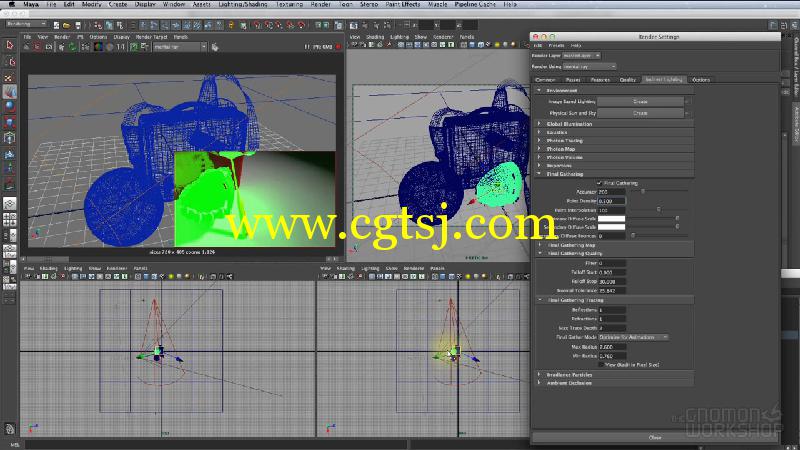Screen dimensions: 800x450
Task: Click the Primary Diffuse Scale white swatch
Action: (611, 219)
